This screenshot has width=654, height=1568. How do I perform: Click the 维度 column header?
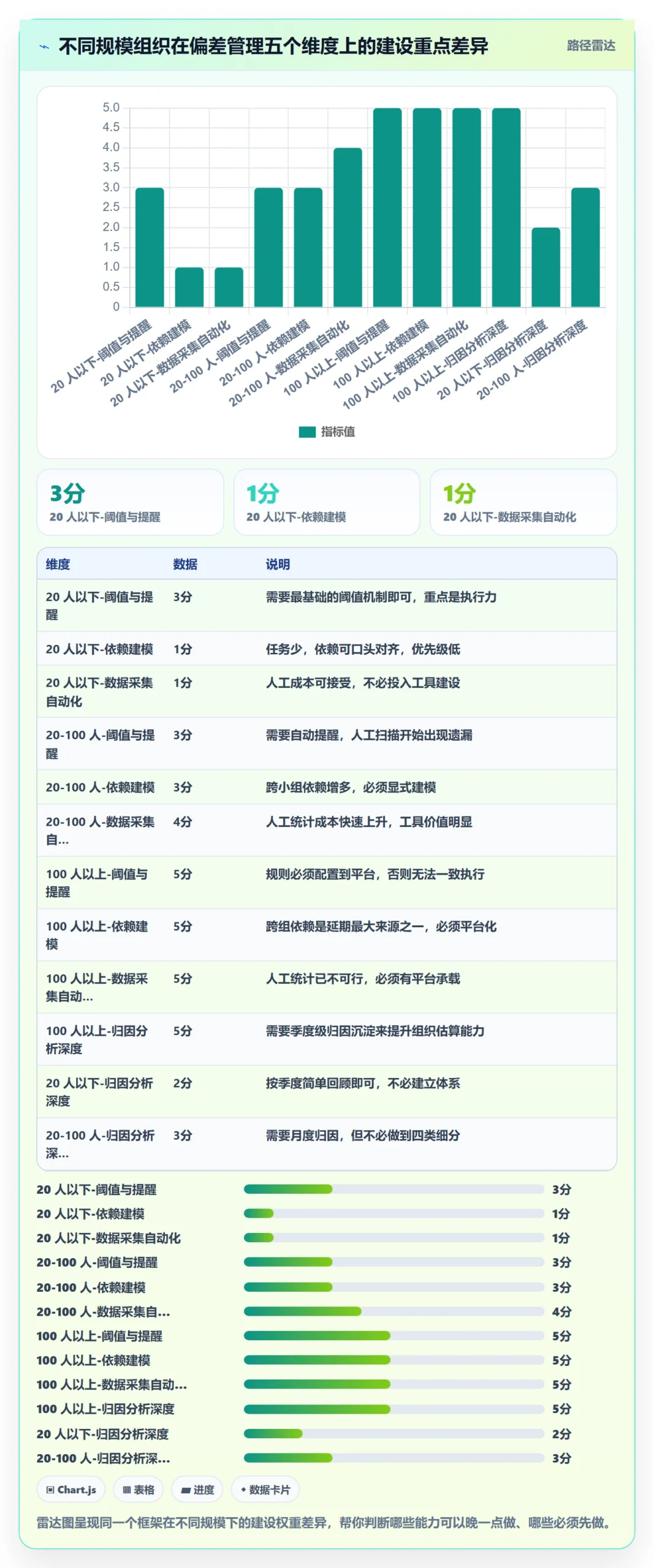tap(58, 564)
